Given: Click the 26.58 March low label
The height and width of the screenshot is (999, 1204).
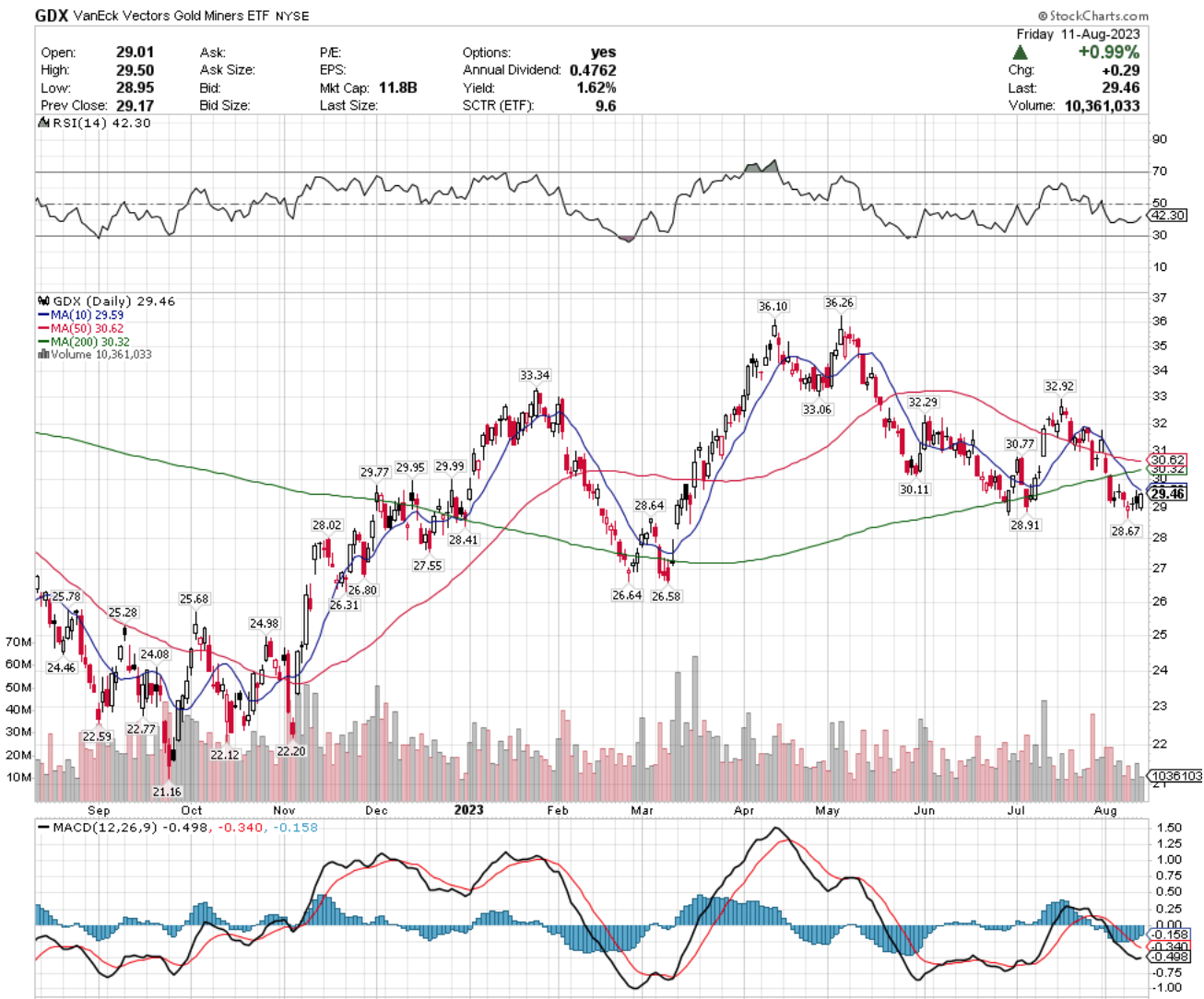Looking at the screenshot, I should point(666,596).
